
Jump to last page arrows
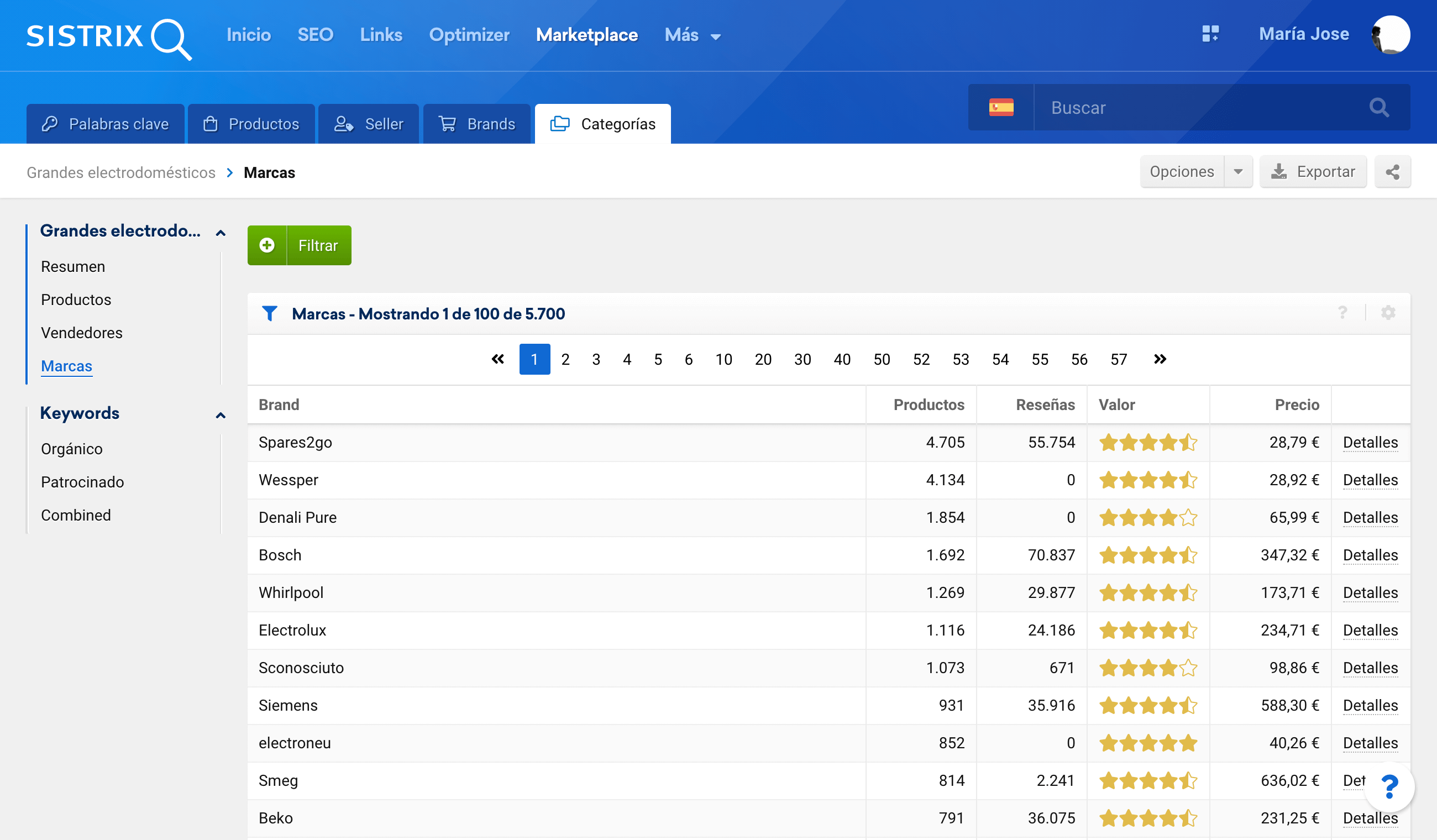click(1160, 359)
